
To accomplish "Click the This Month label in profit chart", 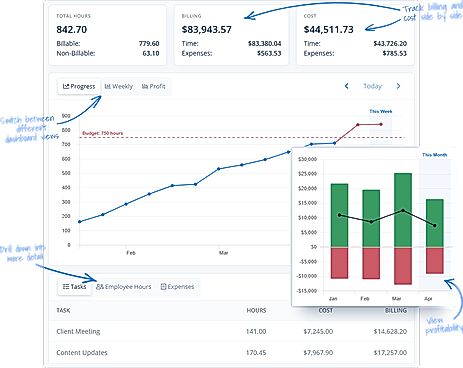I will 435,155.
